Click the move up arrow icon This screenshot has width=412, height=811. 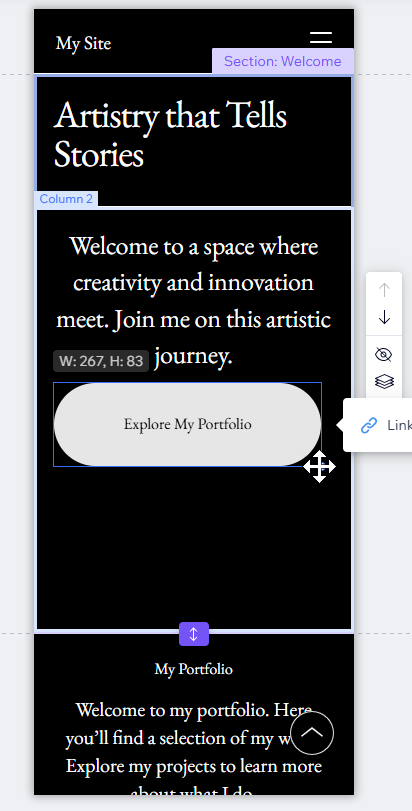click(384, 290)
